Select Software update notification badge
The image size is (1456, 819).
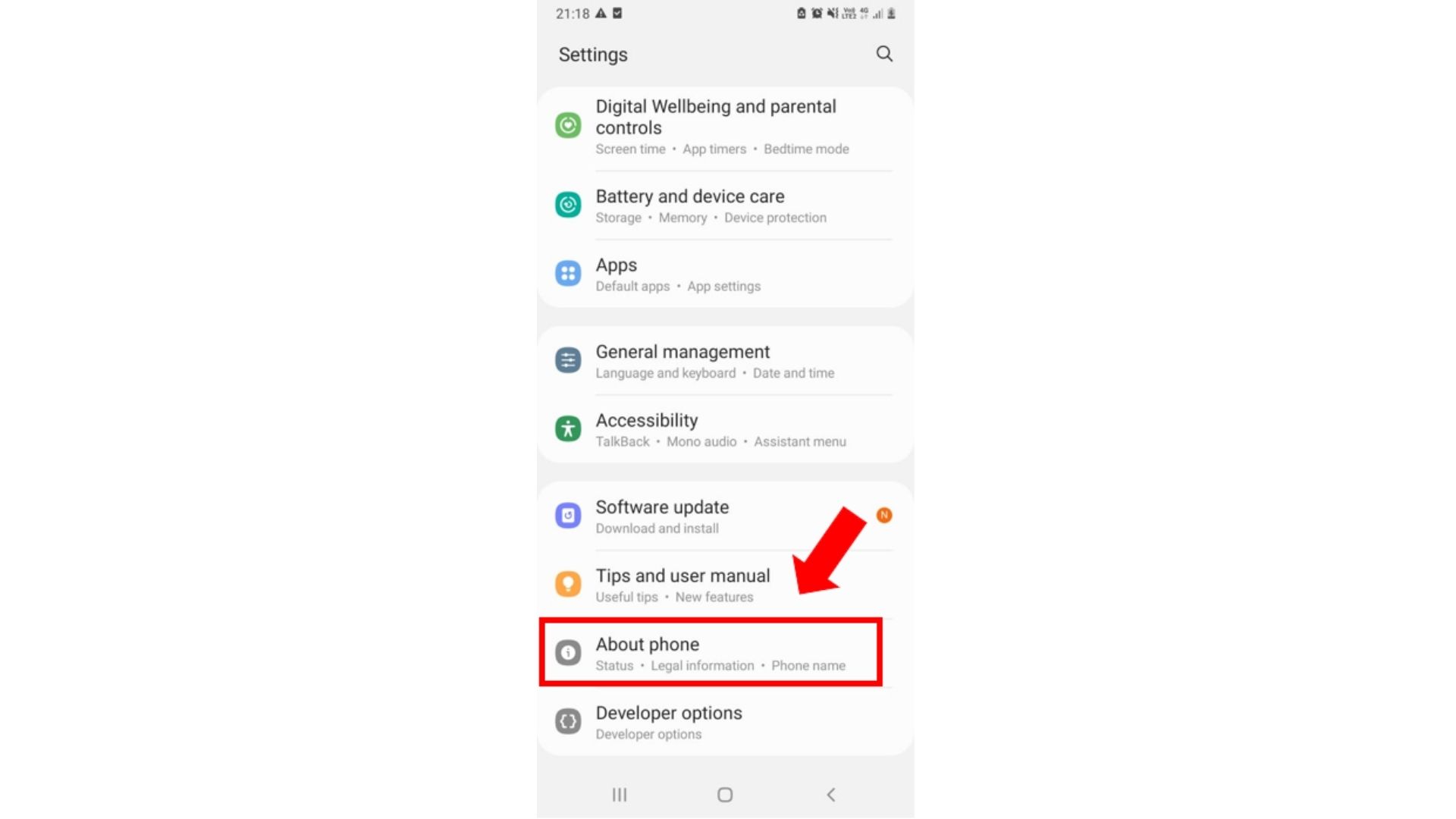(883, 515)
